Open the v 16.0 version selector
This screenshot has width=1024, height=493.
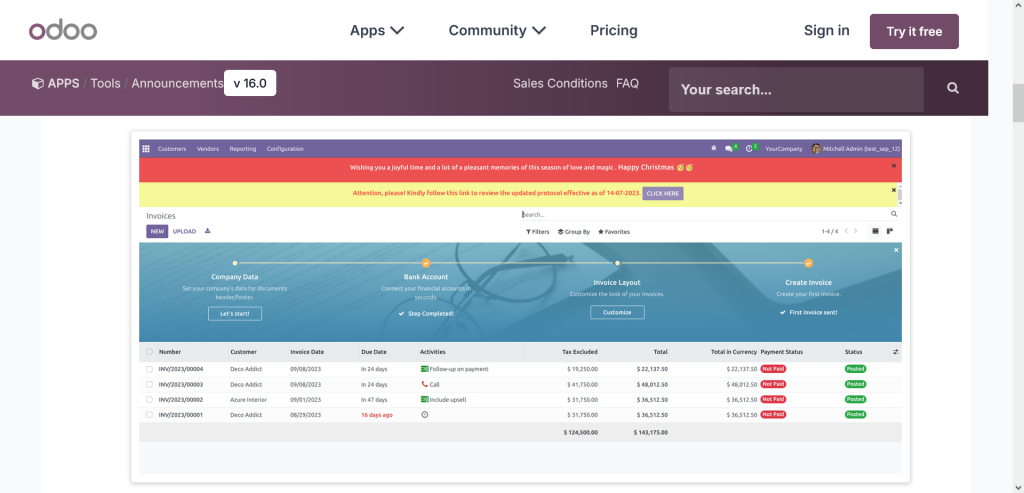pos(250,83)
